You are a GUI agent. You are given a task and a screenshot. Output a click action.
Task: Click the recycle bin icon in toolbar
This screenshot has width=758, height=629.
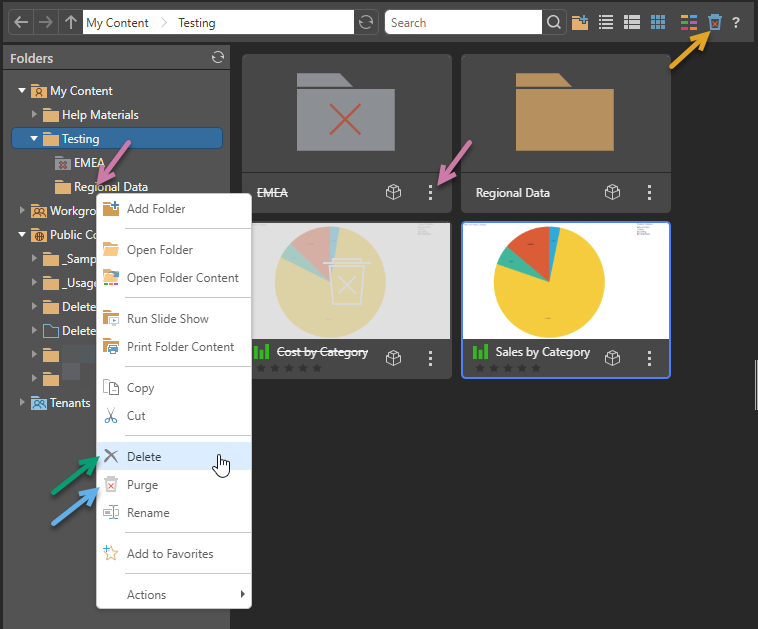pyautogui.click(x=714, y=22)
